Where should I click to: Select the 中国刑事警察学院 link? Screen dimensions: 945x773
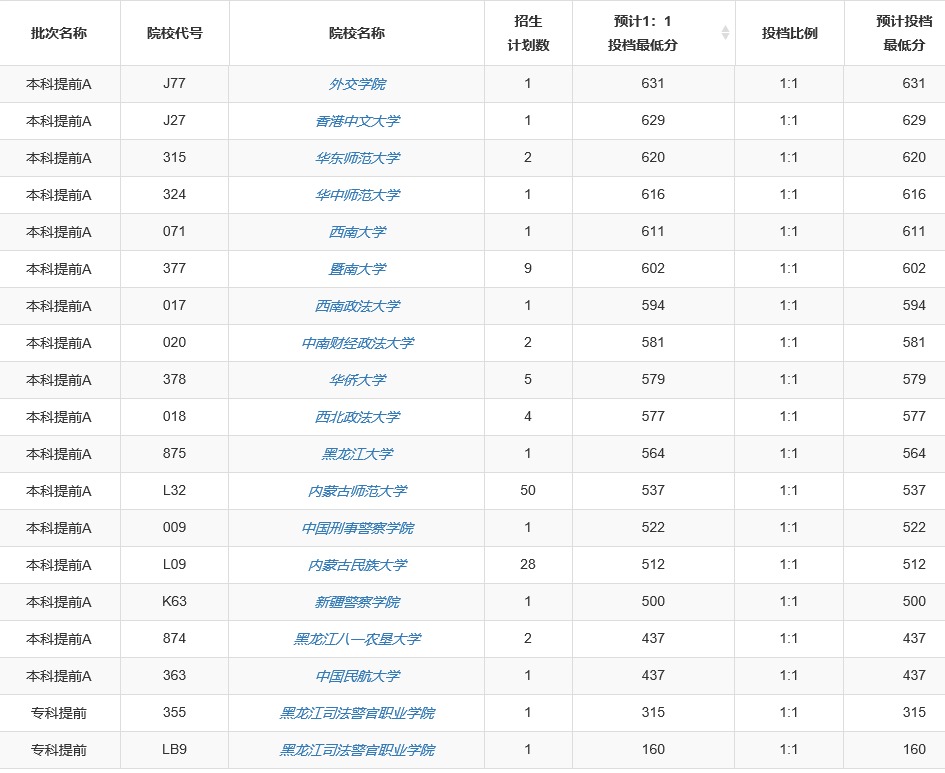point(357,528)
